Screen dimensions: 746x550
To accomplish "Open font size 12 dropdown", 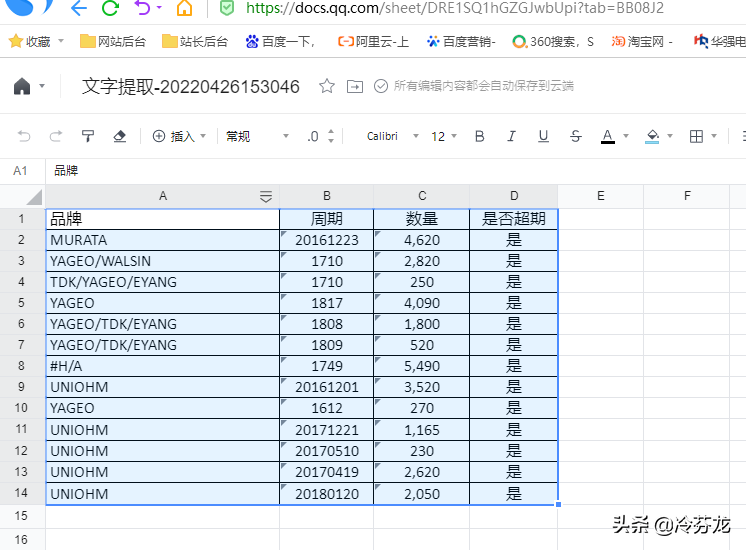I will [444, 137].
